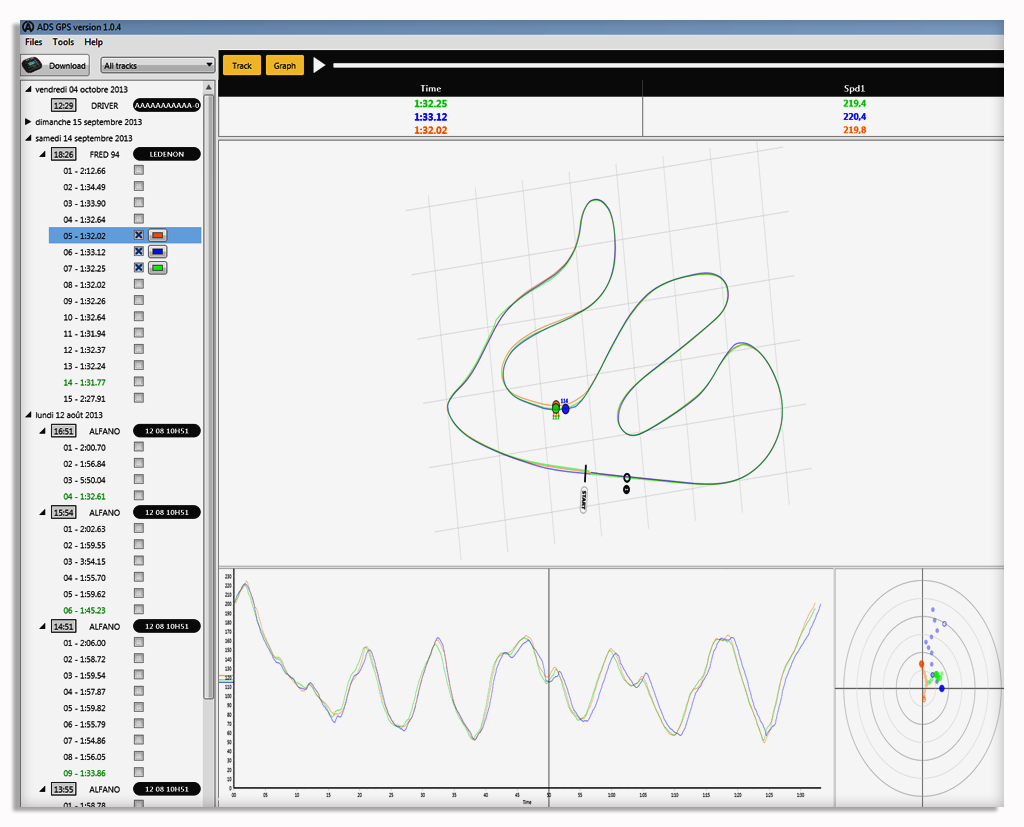Check lap 04 - 1:32.61 checkbox
The width and height of the screenshot is (1024, 827).
[138, 496]
